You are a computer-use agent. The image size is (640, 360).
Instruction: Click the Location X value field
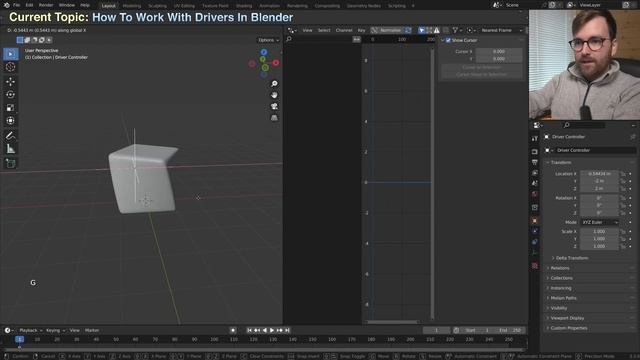coord(599,174)
